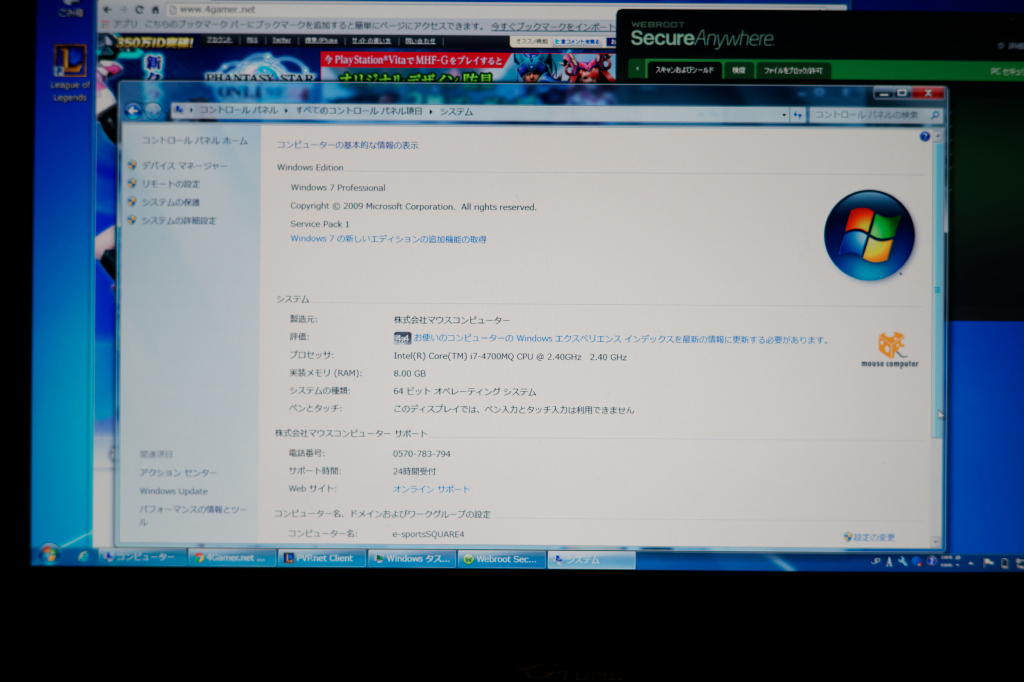This screenshot has height=682, width=1024.
Task: Click the 8.00 GB installed memory value
Action: (x=409, y=374)
